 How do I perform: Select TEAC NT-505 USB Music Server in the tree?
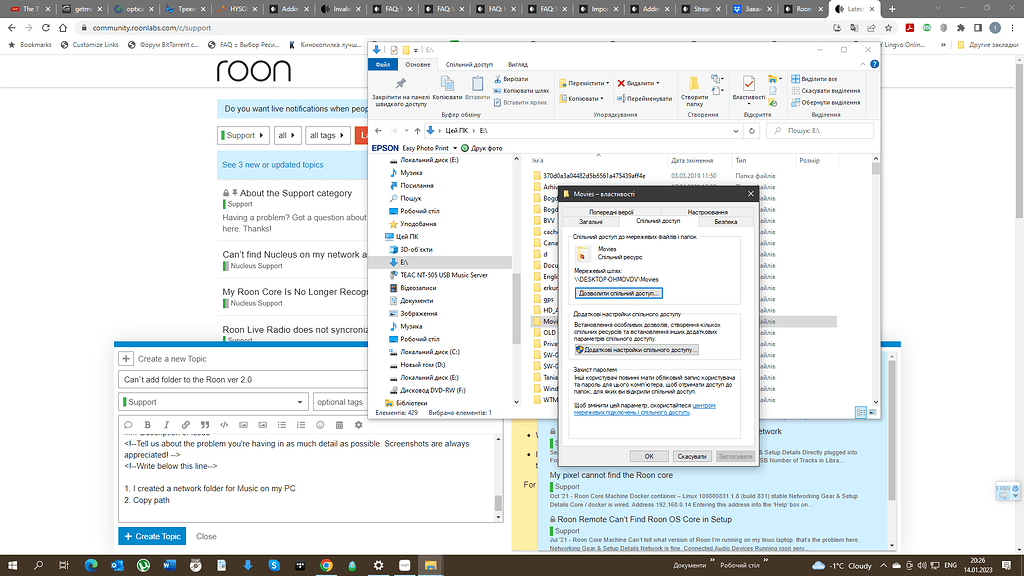[x=443, y=275]
